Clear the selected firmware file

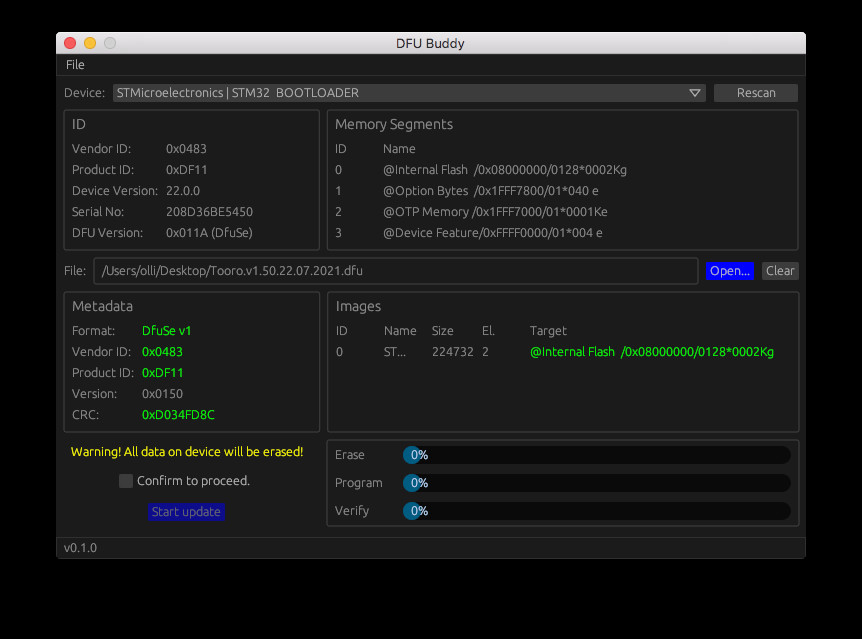[780, 271]
